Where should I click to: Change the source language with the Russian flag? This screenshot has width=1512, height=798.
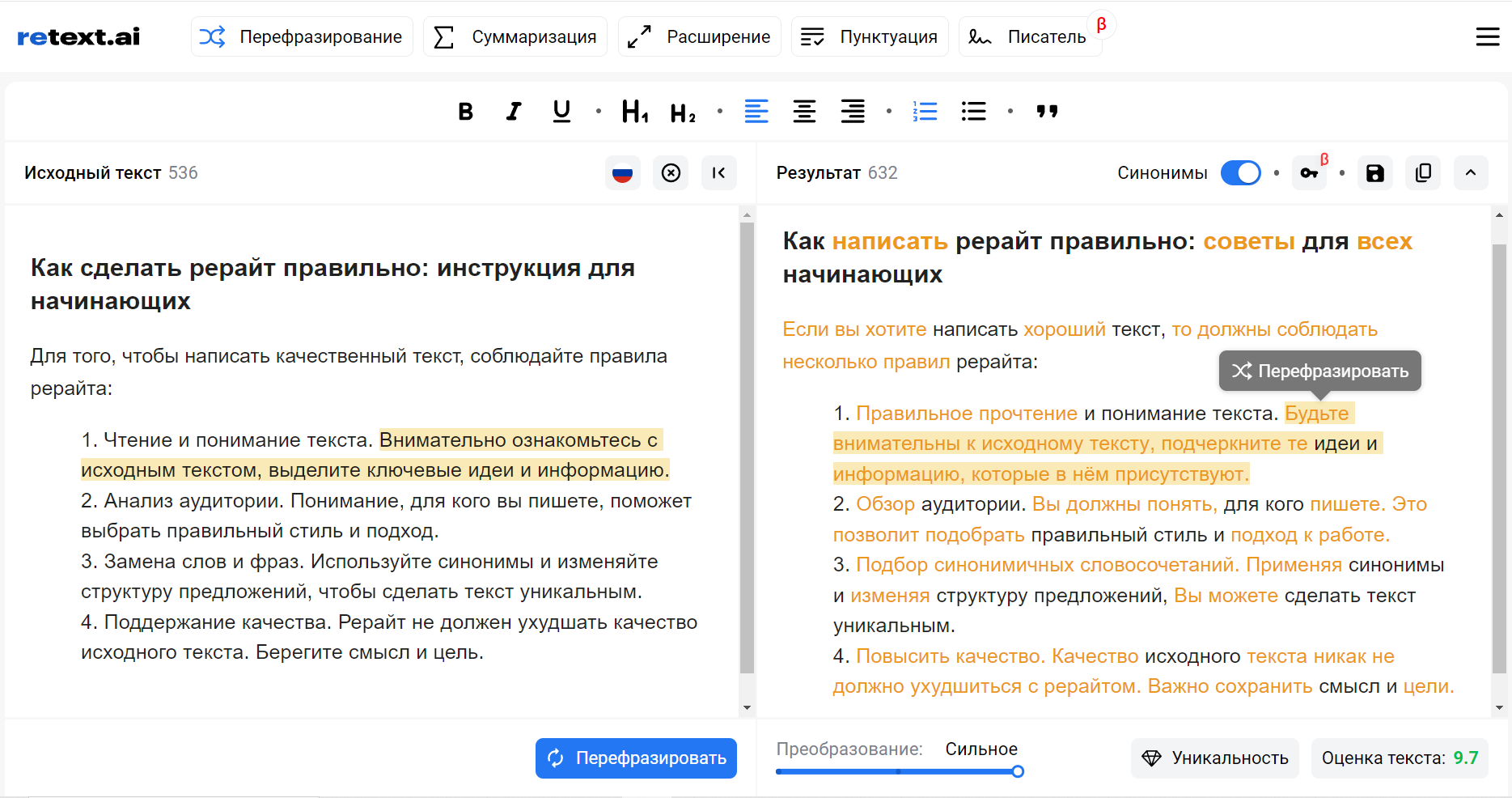click(x=622, y=173)
